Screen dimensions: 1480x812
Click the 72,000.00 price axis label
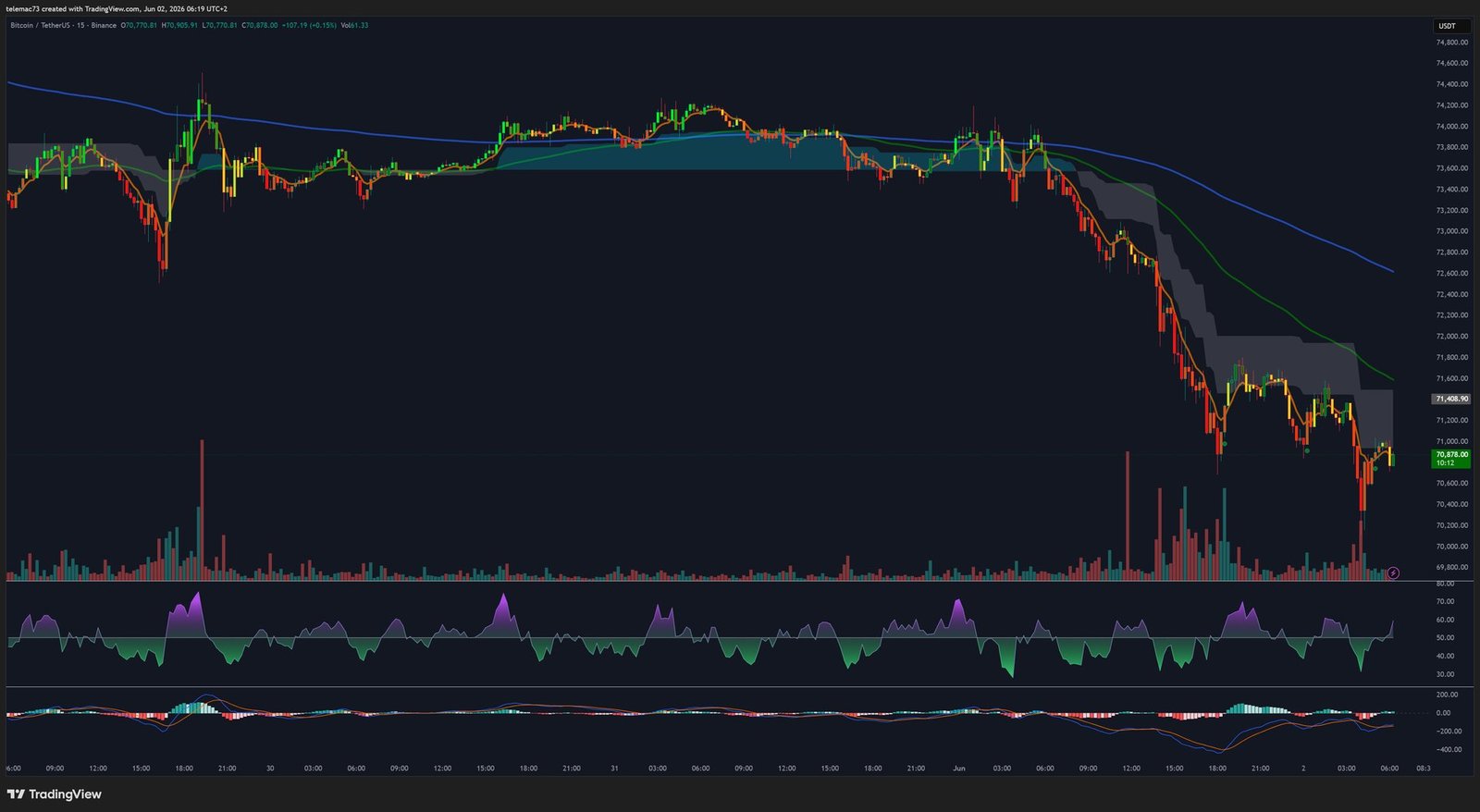tap(1451, 337)
